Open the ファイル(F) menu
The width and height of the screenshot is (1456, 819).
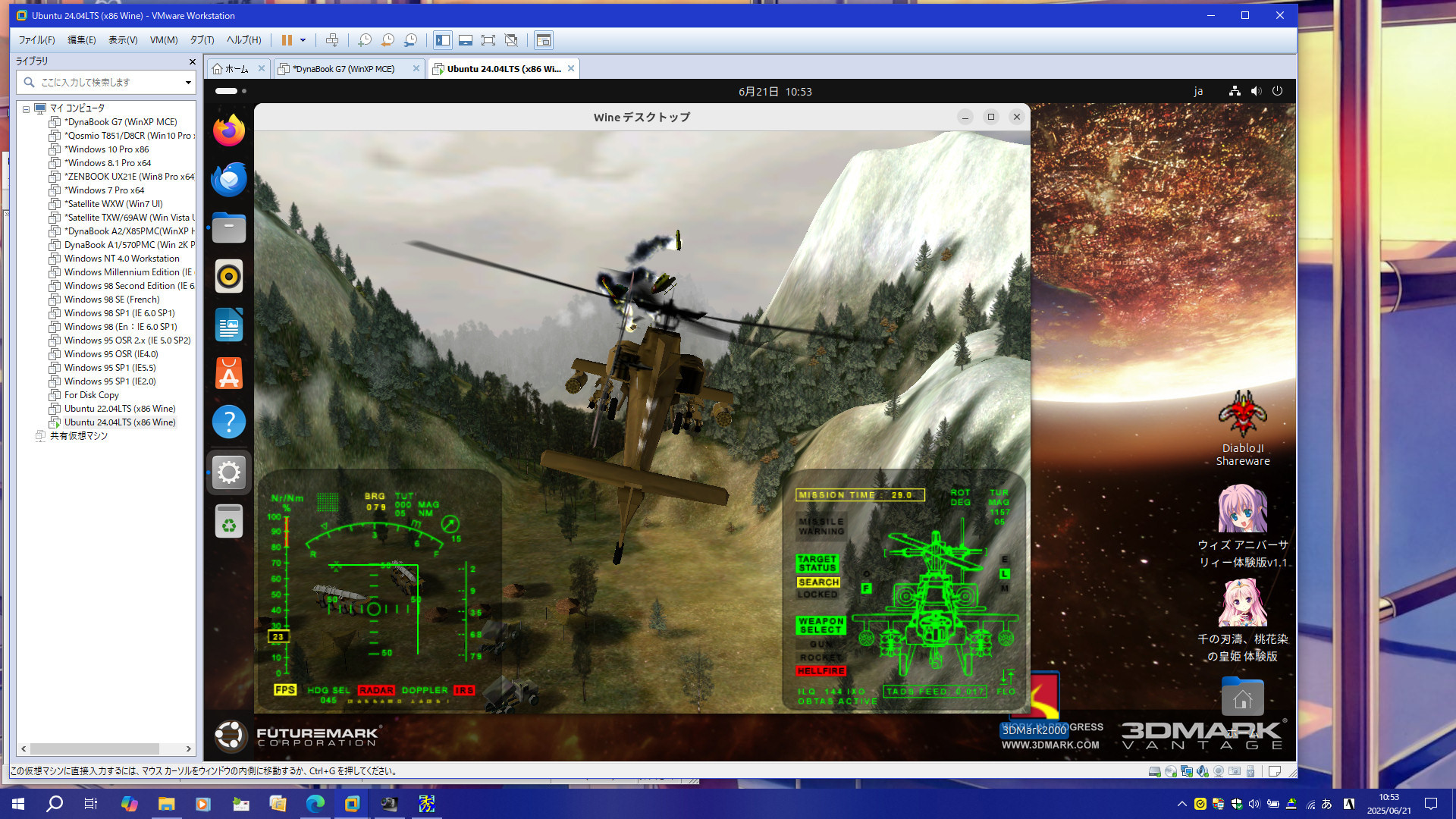coord(36,40)
